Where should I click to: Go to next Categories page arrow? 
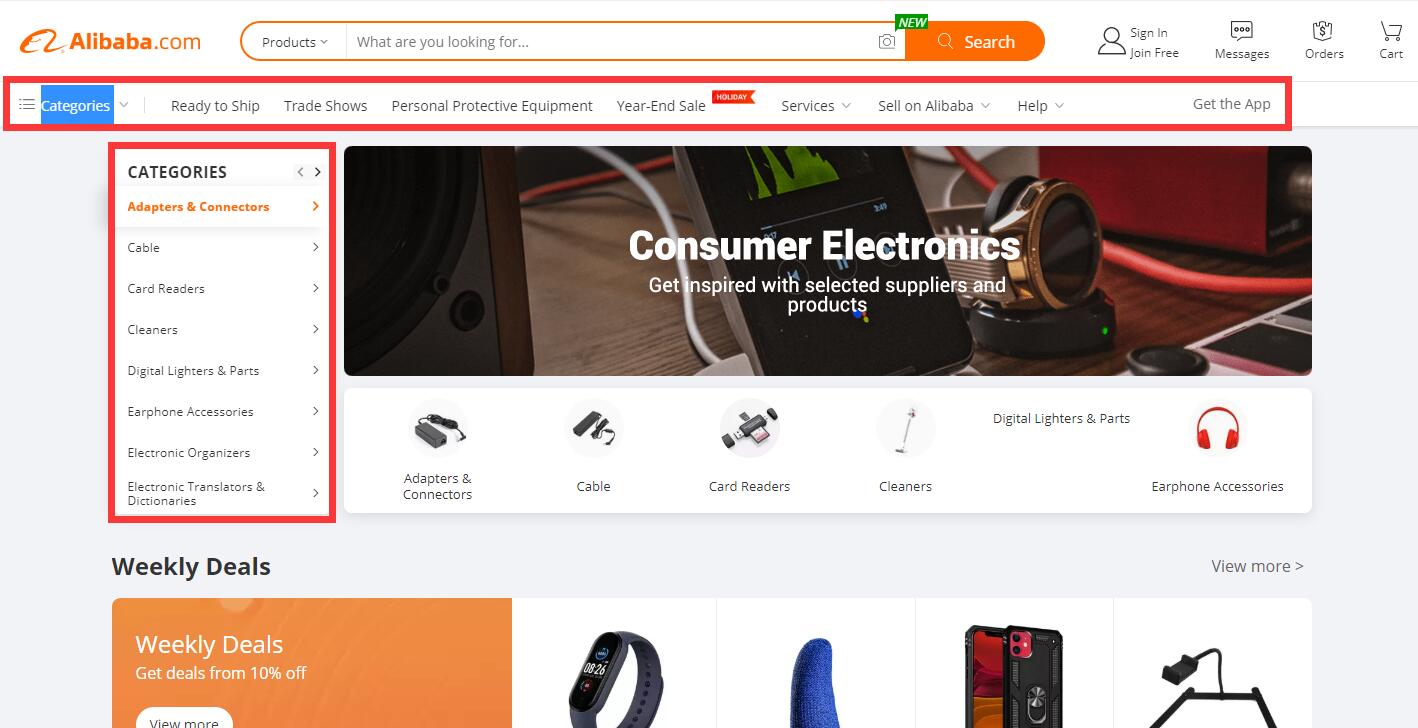click(318, 172)
